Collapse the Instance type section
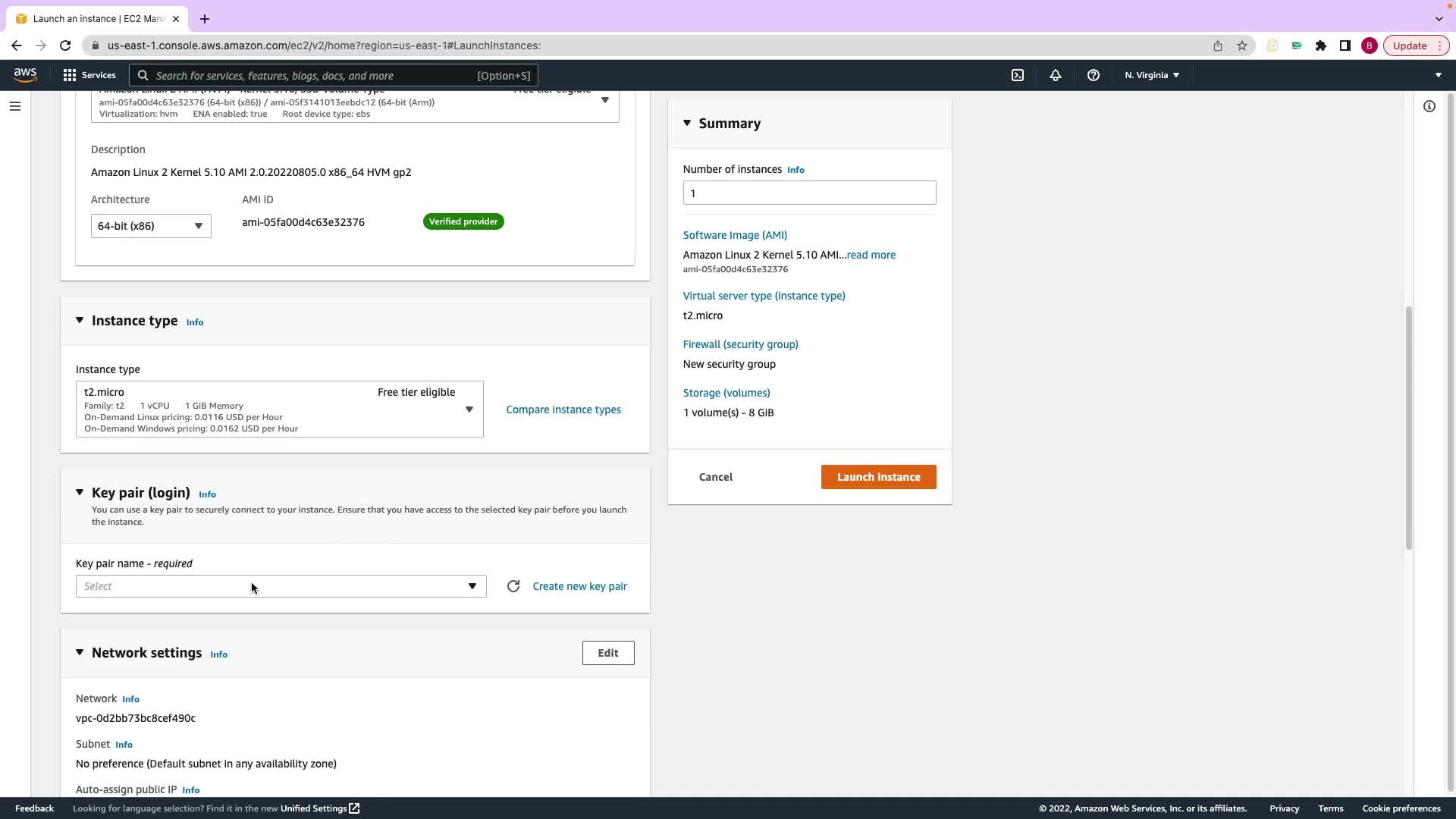This screenshot has width=1456, height=819. pos(80,321)
